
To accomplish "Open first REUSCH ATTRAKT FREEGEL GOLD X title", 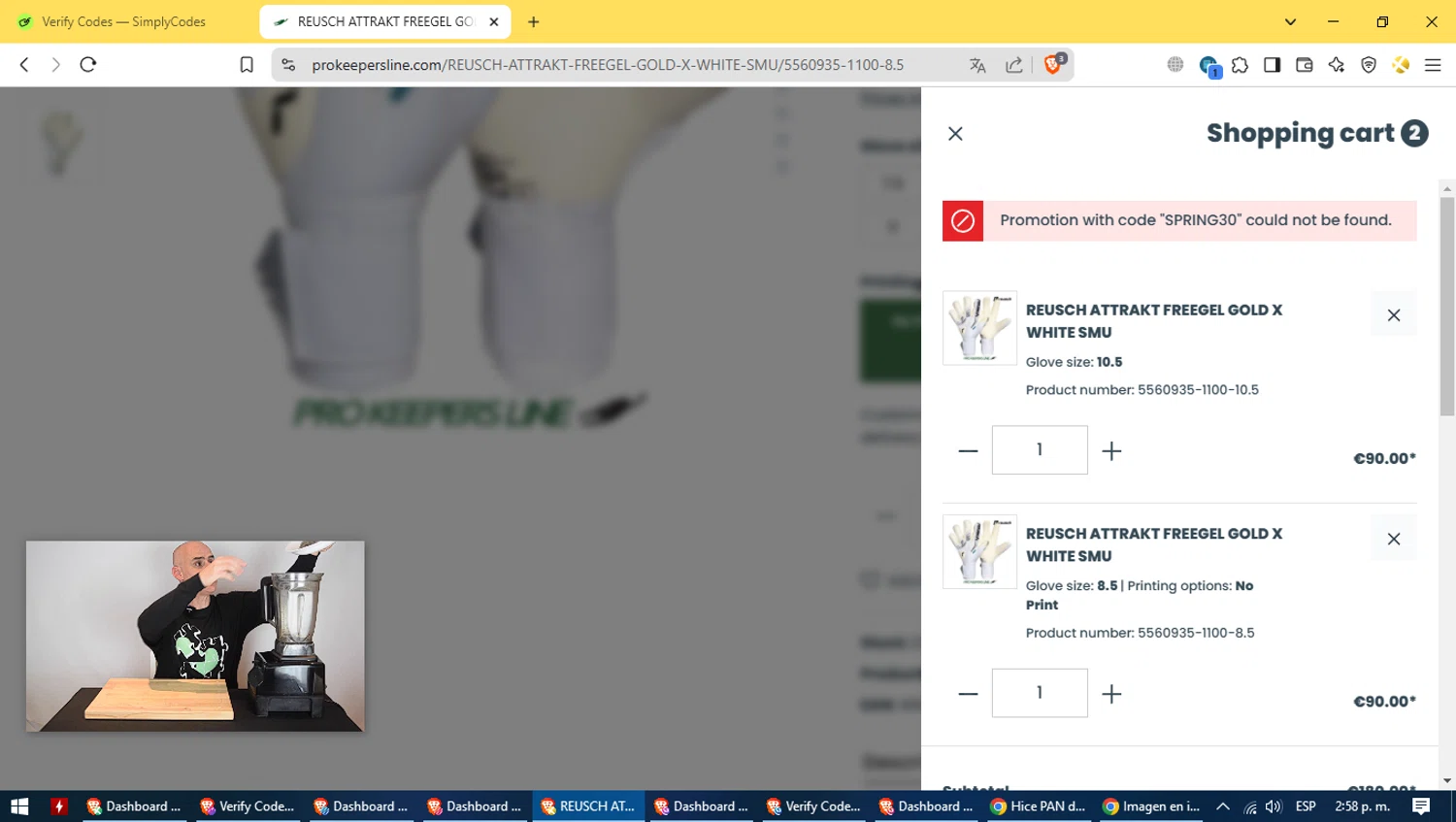I will click(x=1154, y=321).
